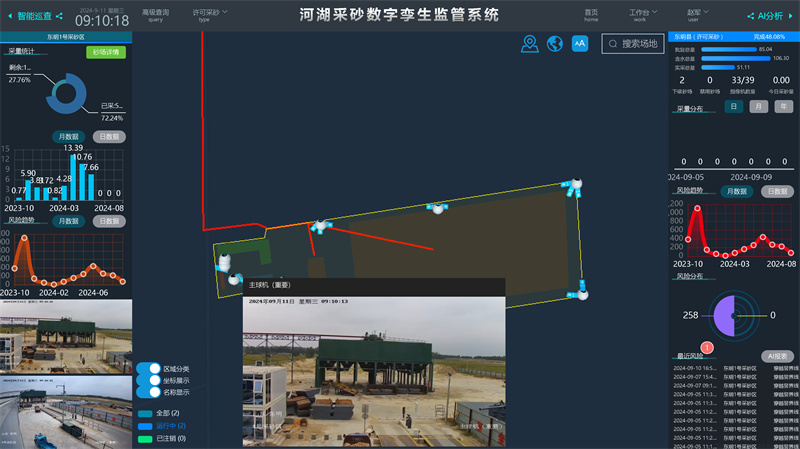800x449 pixels.
Task: Switch 采量分布 to the 年 tab
Action: pyautogui.click(x=784, y=106)
